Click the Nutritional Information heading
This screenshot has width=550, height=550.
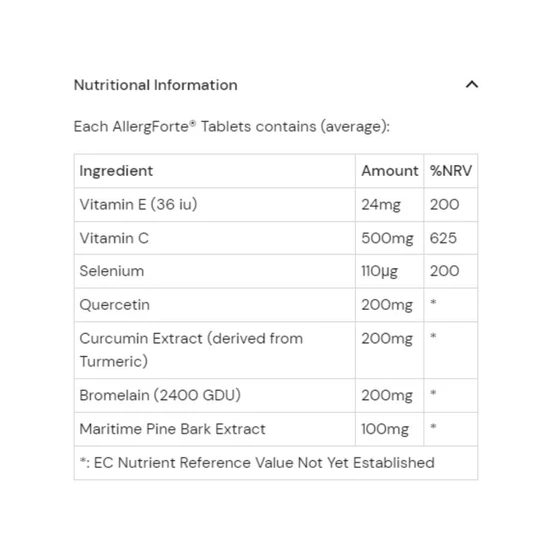[x=155, y=85]
